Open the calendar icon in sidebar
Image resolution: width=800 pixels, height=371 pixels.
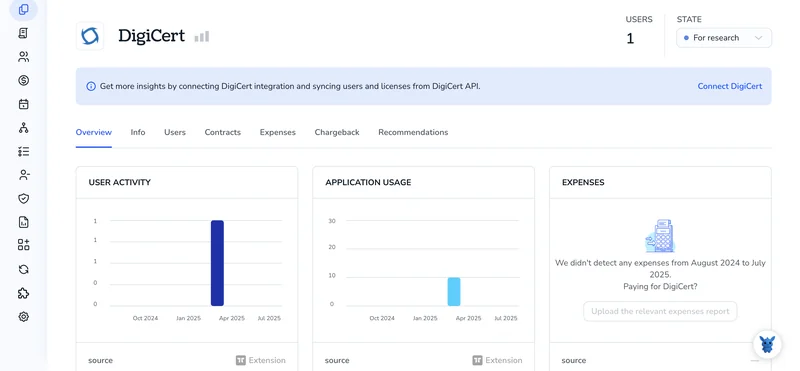pyautogui.click(x=23, y=104)
